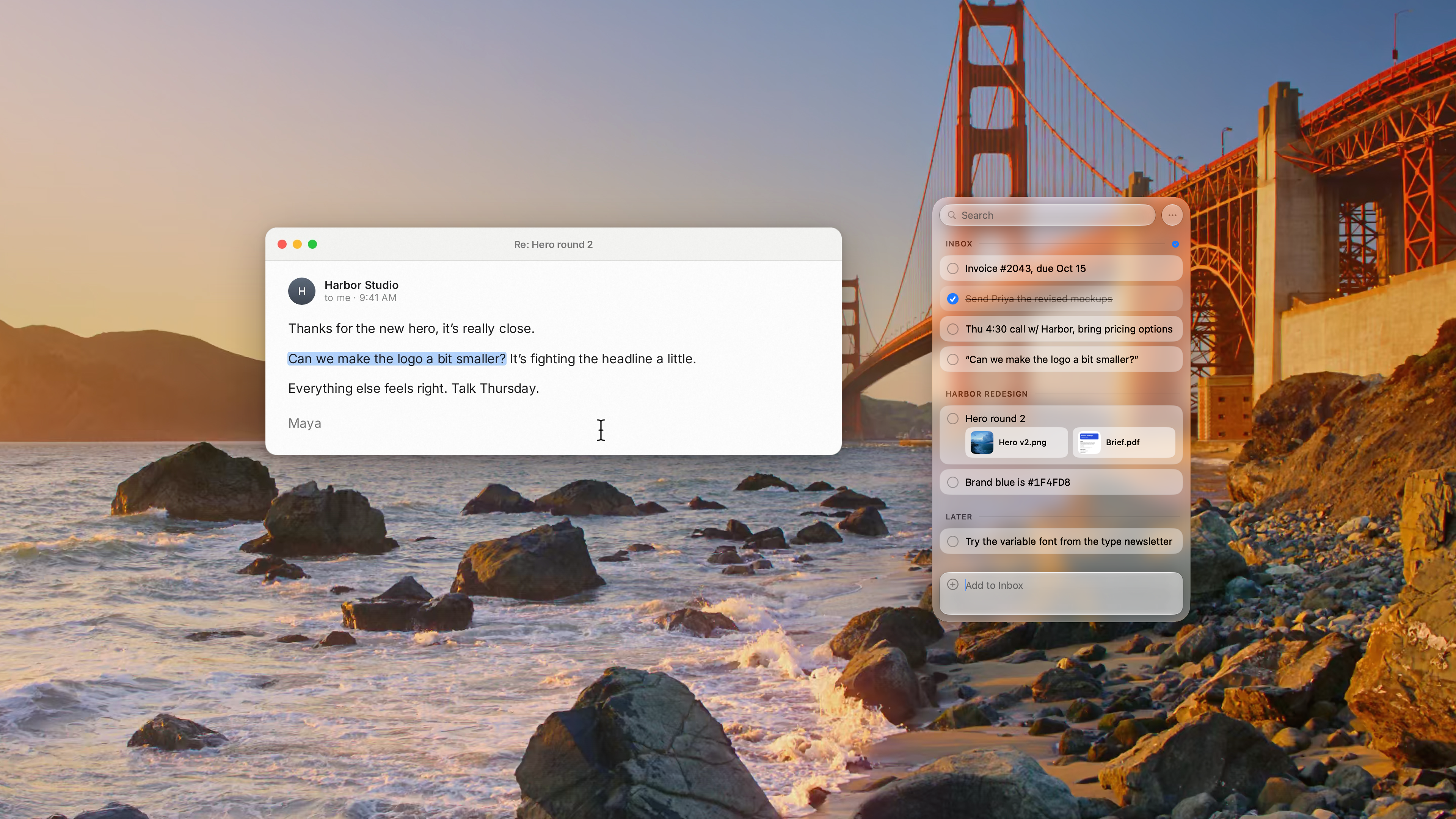
Task: Close the Re: Hero round 2 window
Action: (x=282, y=244)
